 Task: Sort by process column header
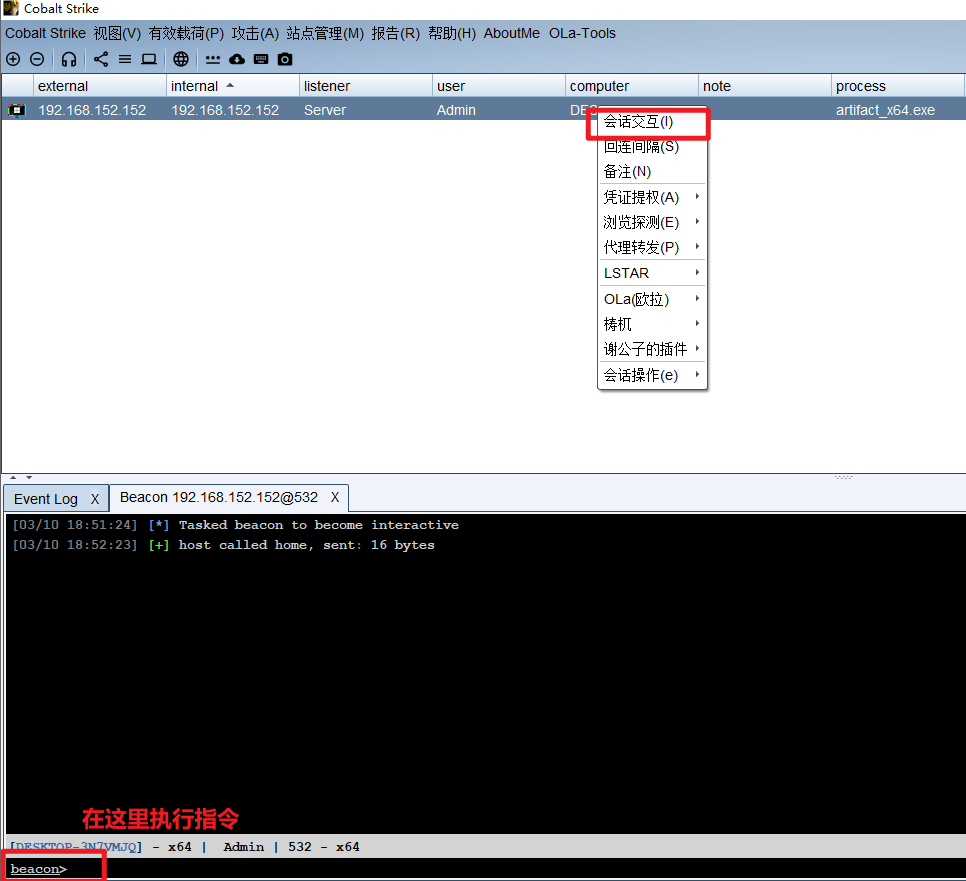point(898,86)
